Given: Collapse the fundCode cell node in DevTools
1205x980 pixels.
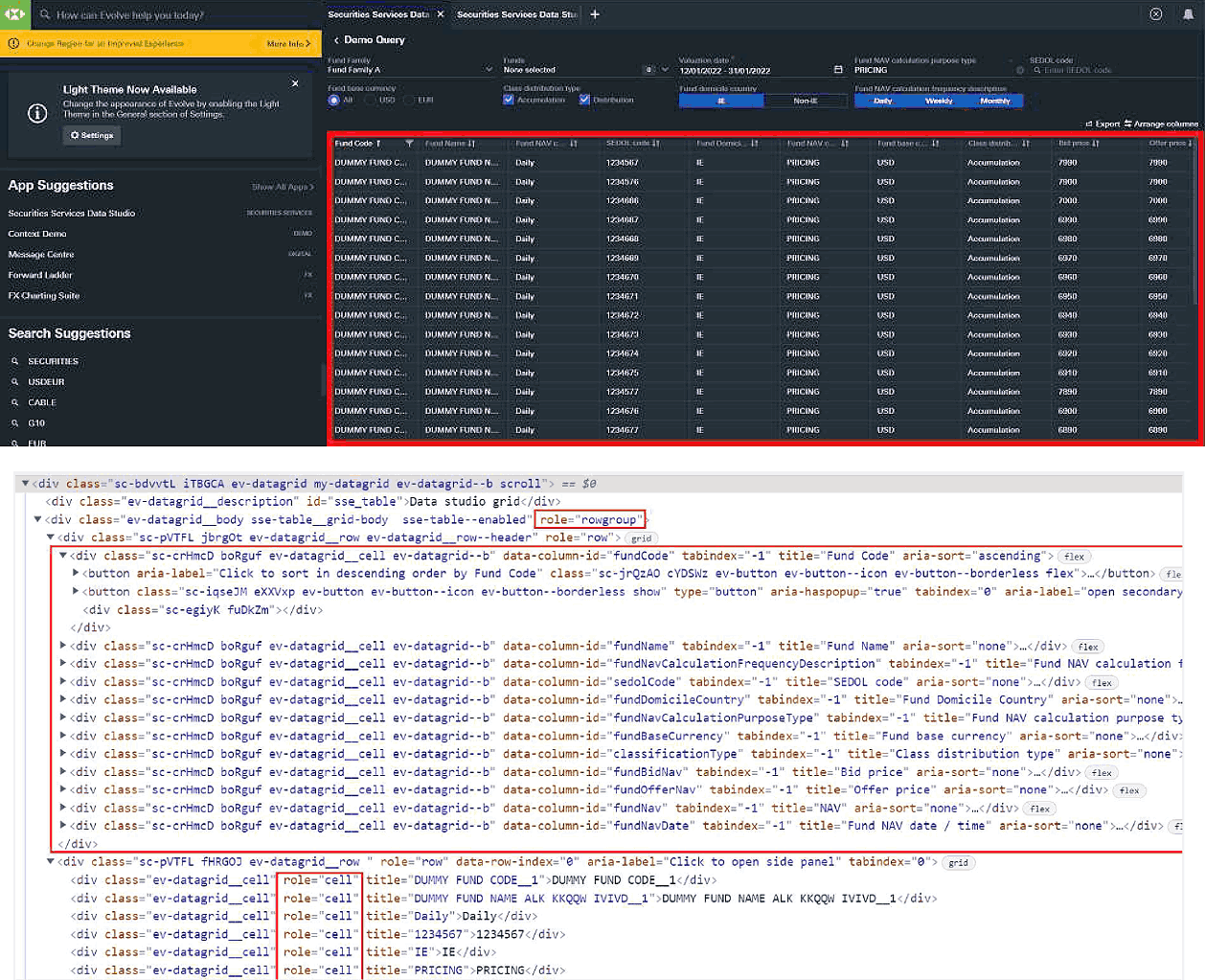Looking at the screenshot, I should [63, 556].
